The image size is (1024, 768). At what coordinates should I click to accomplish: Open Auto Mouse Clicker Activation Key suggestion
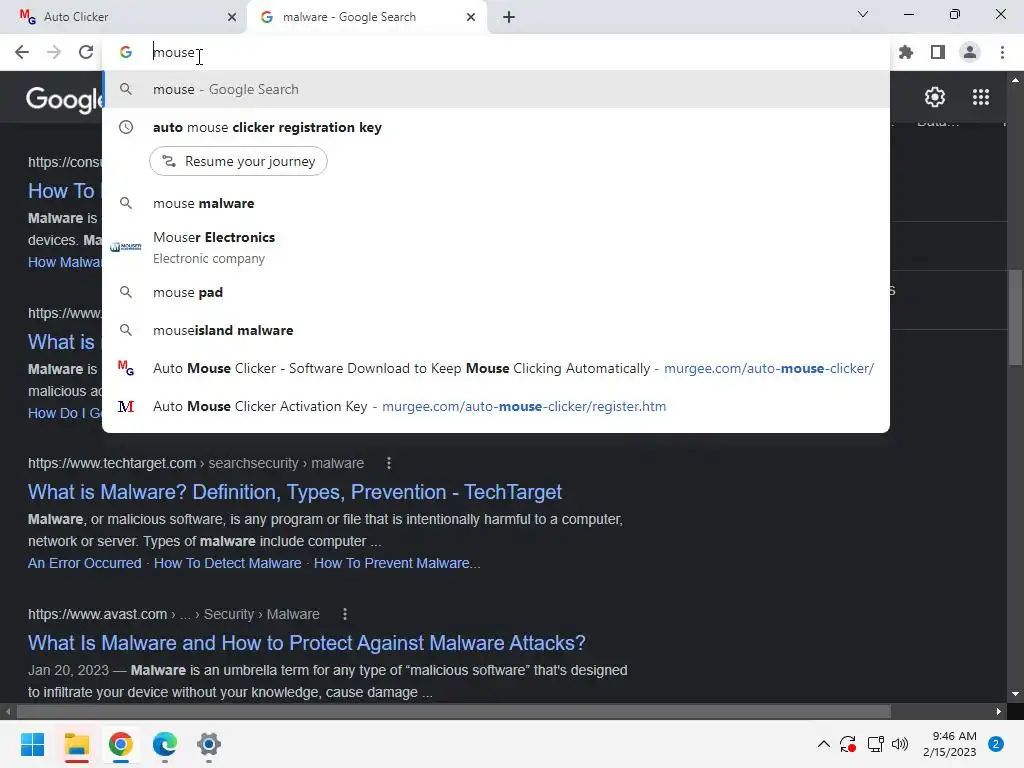[496, 406]
